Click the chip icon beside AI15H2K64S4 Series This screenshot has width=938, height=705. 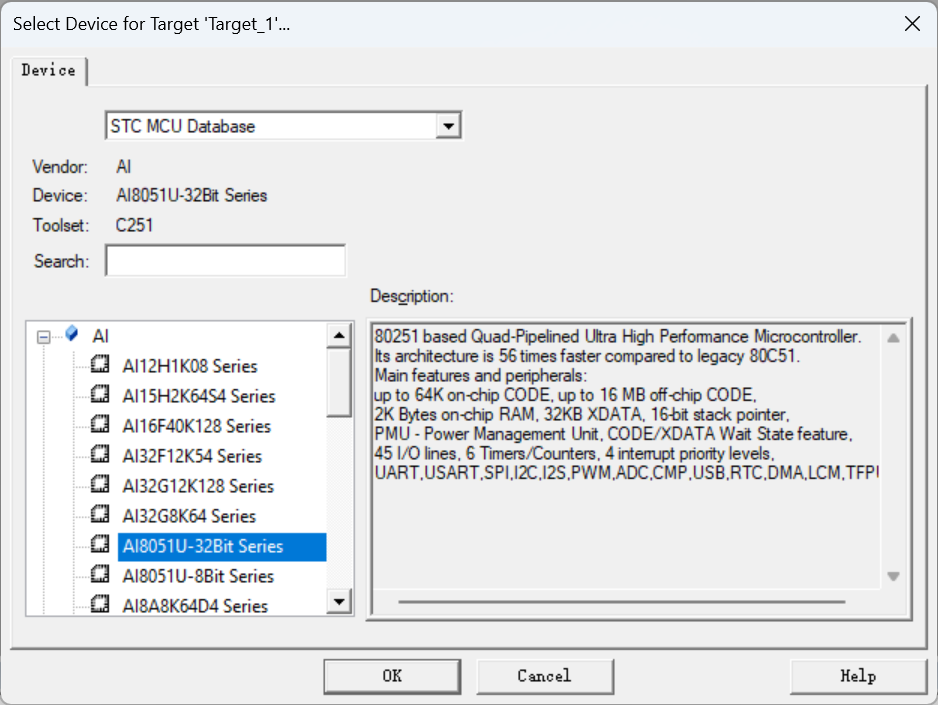pyautogui.click(x=100, y=394)
